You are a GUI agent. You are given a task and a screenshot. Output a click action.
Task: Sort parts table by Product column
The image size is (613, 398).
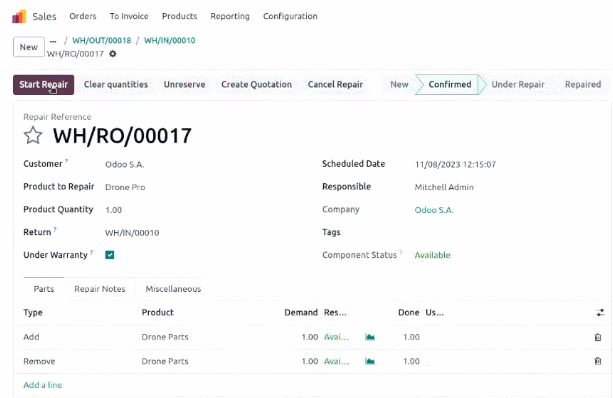158,313
